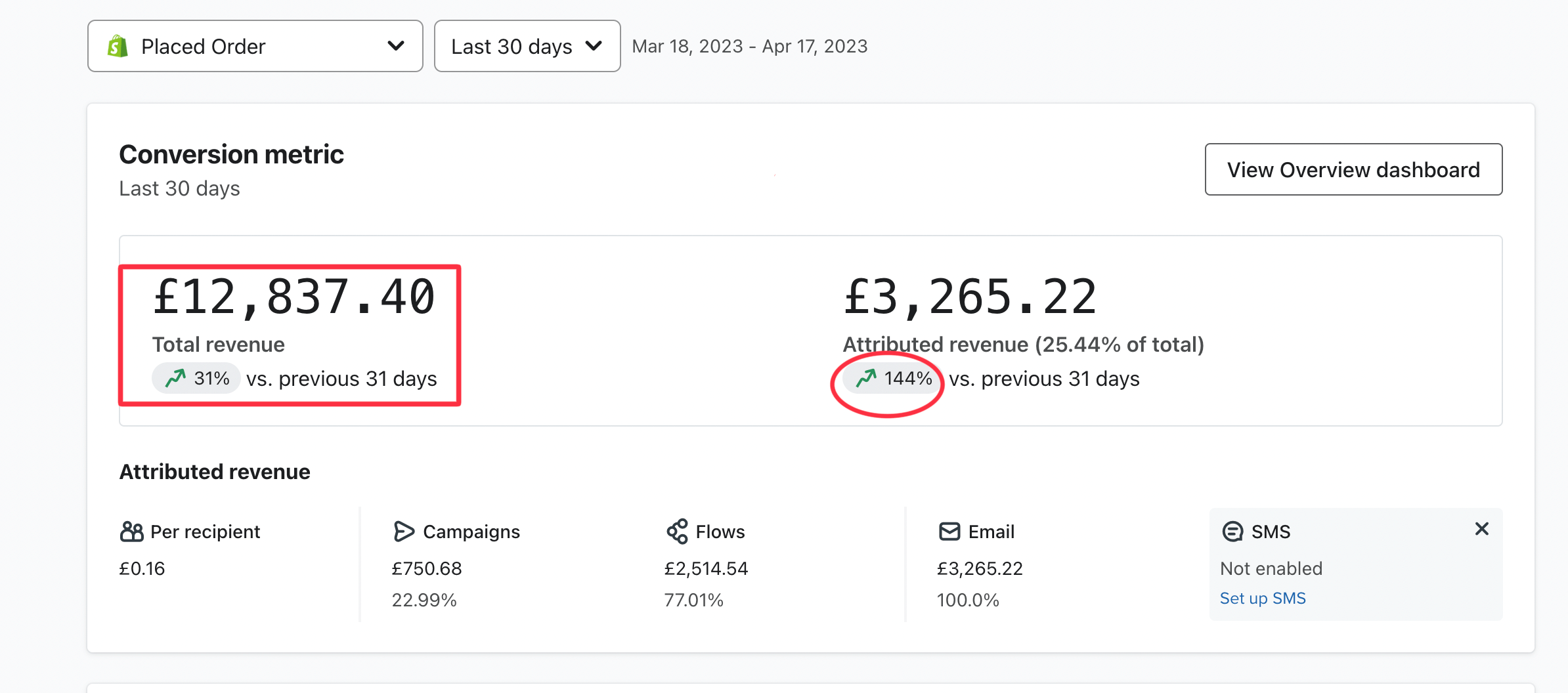Open the Placed Order metric dropdown
This screenshot has width=1568, height=693.
pos(255,47)
